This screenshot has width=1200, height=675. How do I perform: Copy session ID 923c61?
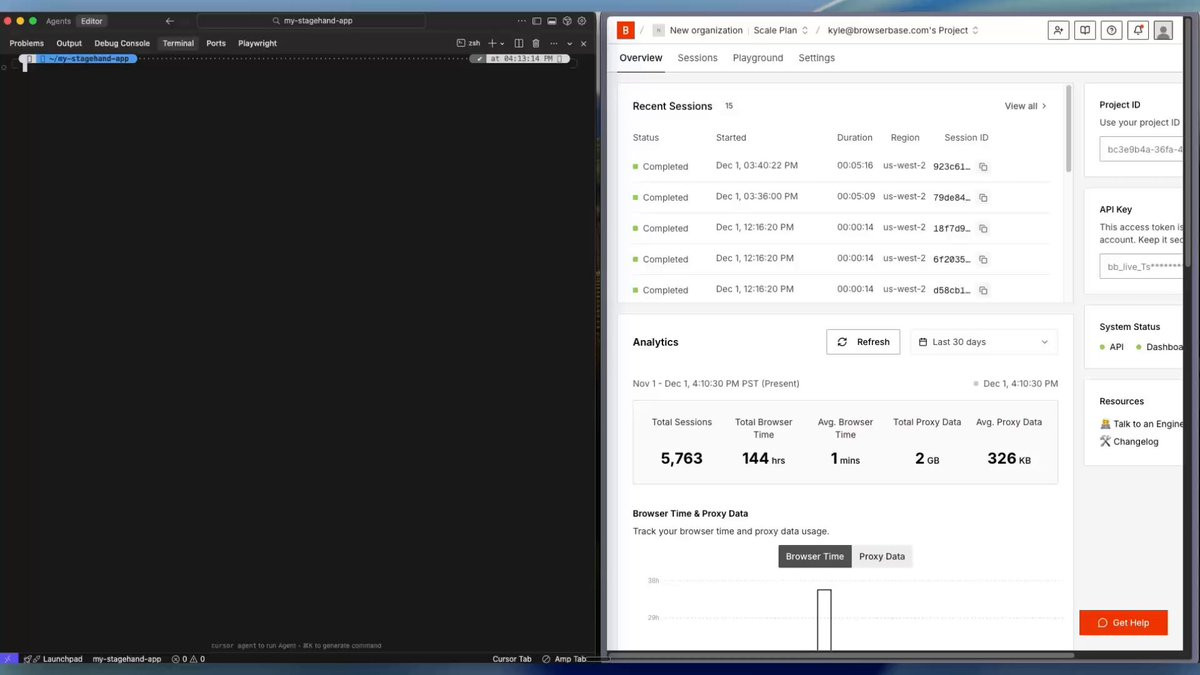(983, 167)
